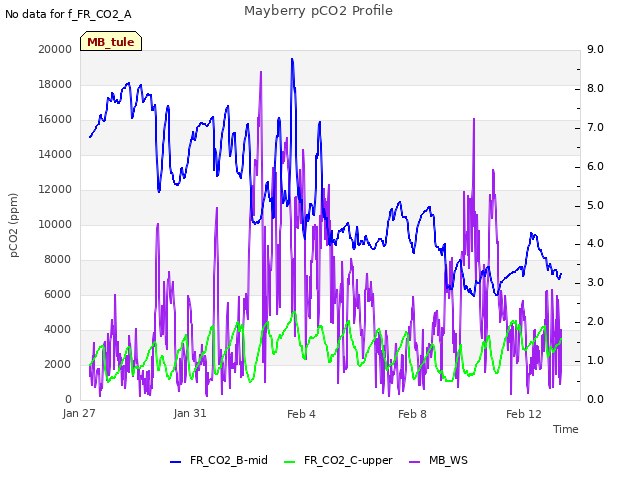Image resolution: width=640 pixels, height=480 pixels.
Task: Click the 12000 left axis value
Action: [x=55, y=189]
